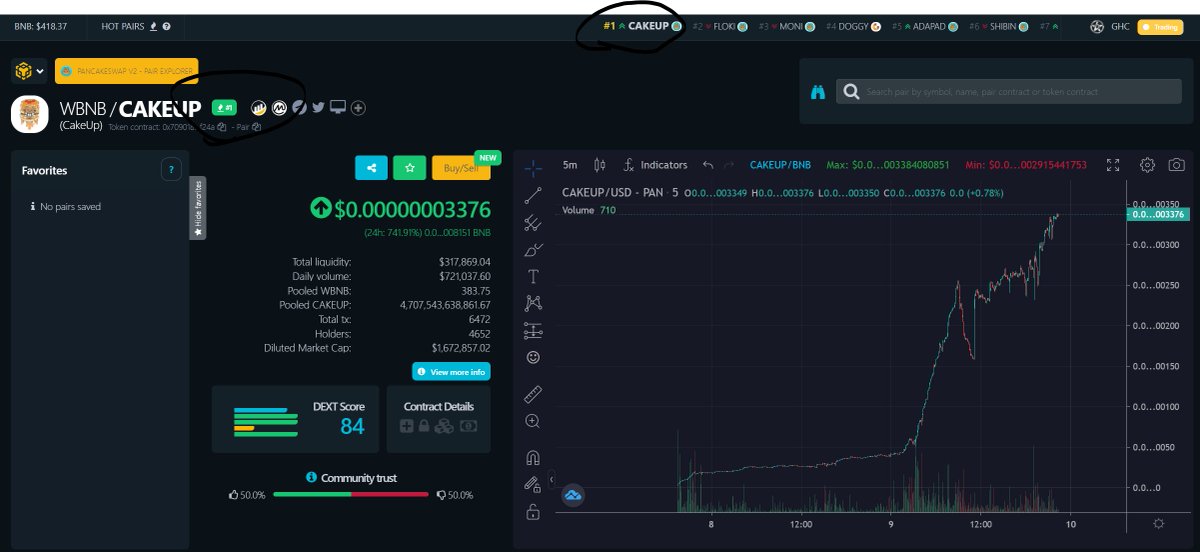This screenshot has height=552, width=1200.
Task: Add pair to favorites with star button
Action: coord(410,168)
